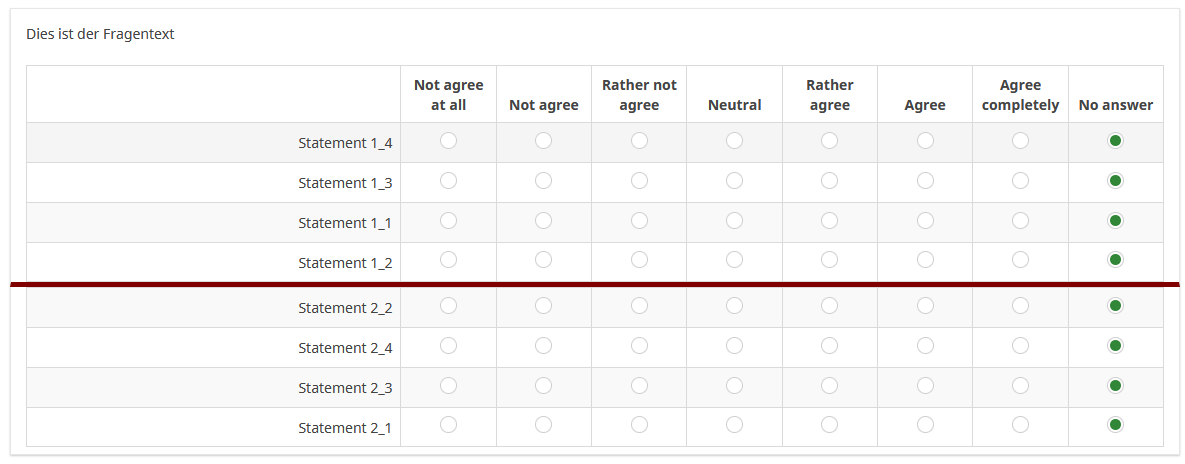Pick 'Rather not agree' for Statement 2_3
The height and width of the screenshot is (464, 1185).
[639, 386]
